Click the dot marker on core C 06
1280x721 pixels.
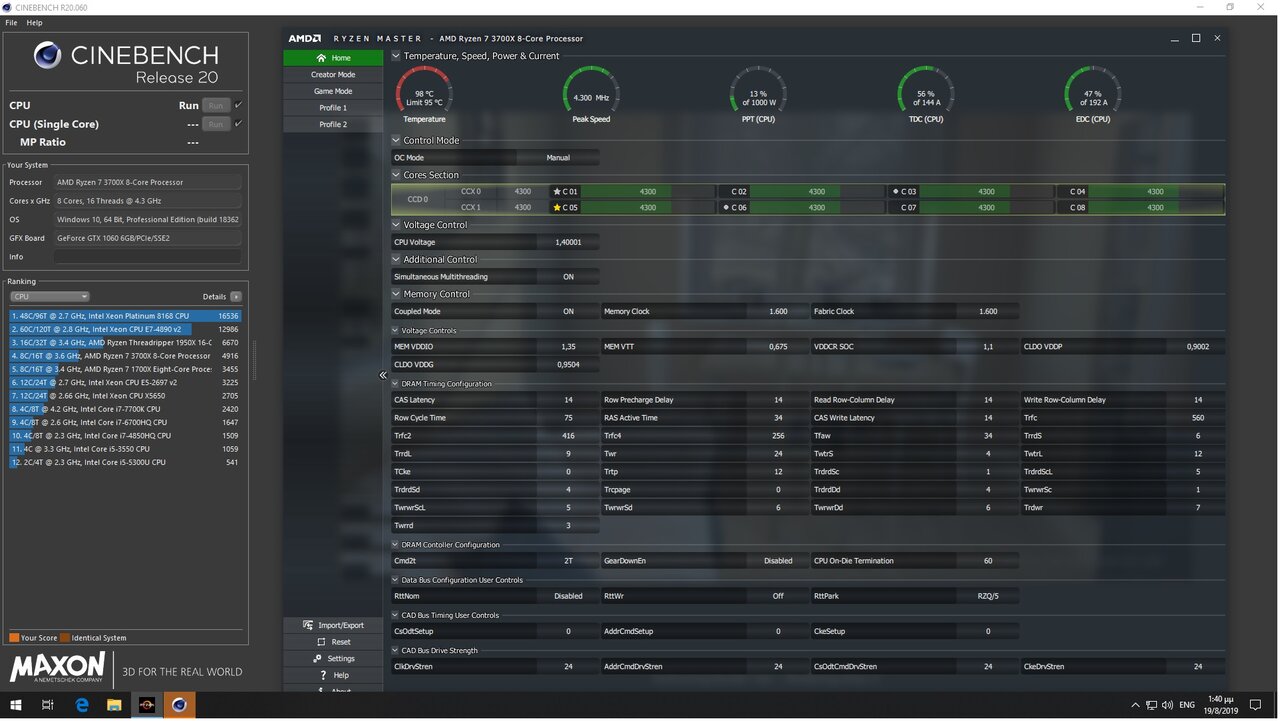[726, 207]
